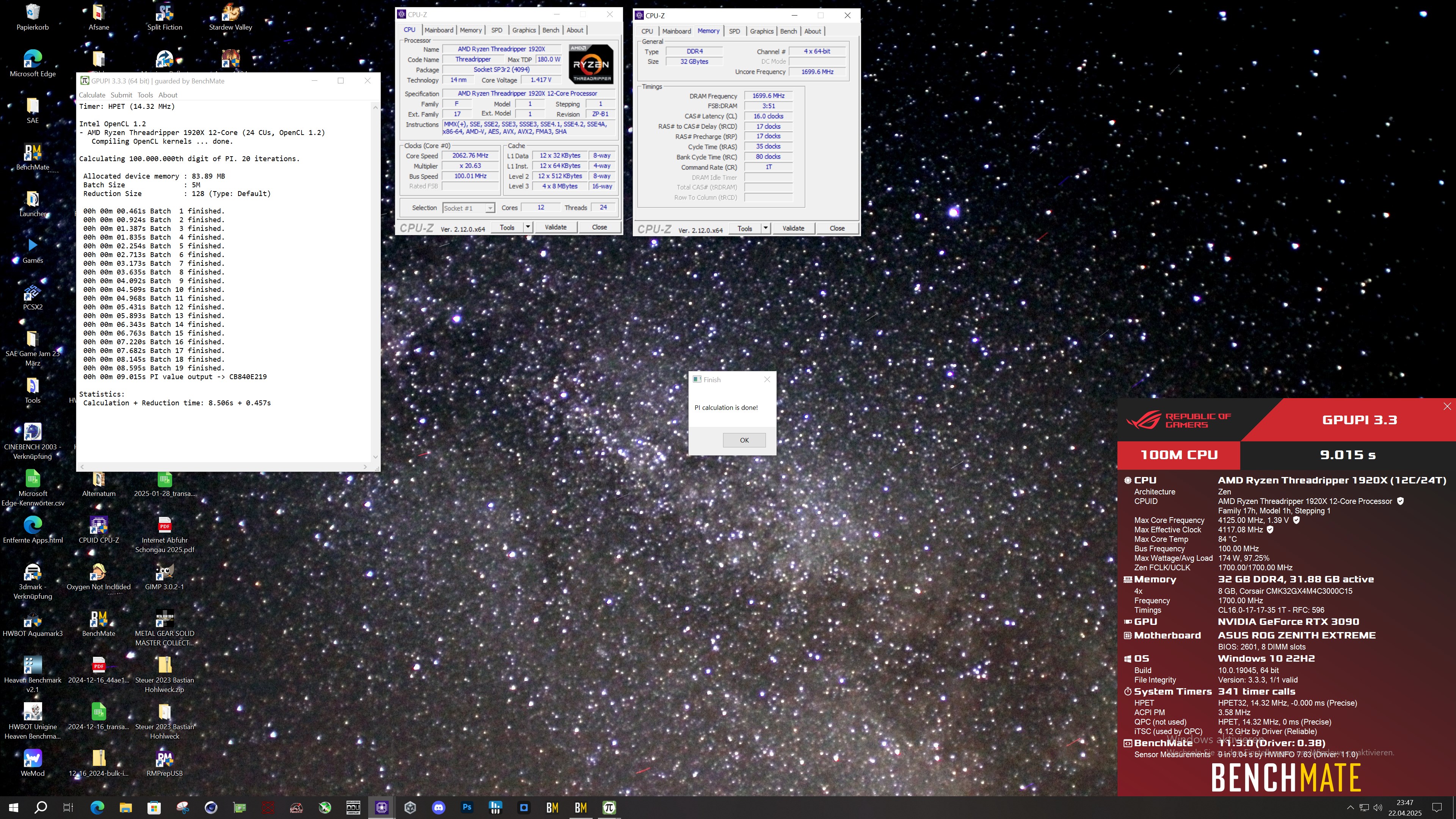The height and width of the screenshot is (819, 1456).
Task: Click the CPU-Z taskbar icon
Action: pyautogui.click(x=381, y=808)
